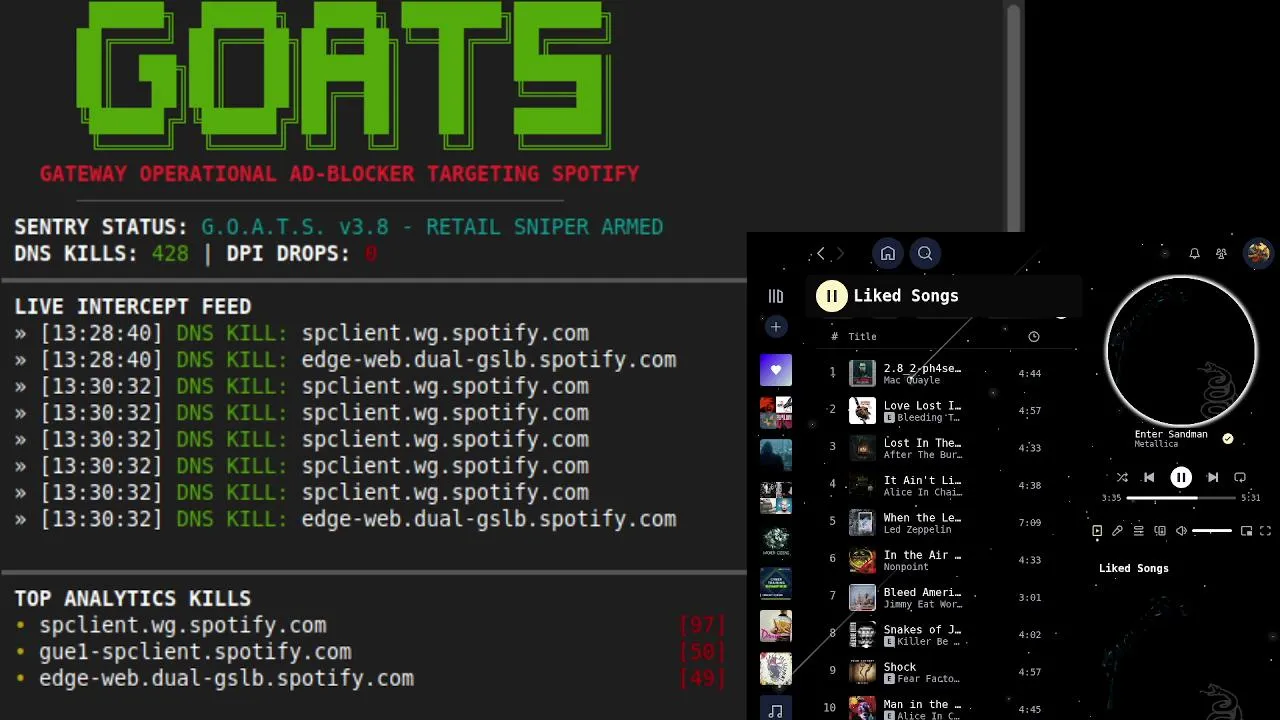Mute volume via the speaker icon
Screen dimensions: 1280x720
tap(1181, 531)
